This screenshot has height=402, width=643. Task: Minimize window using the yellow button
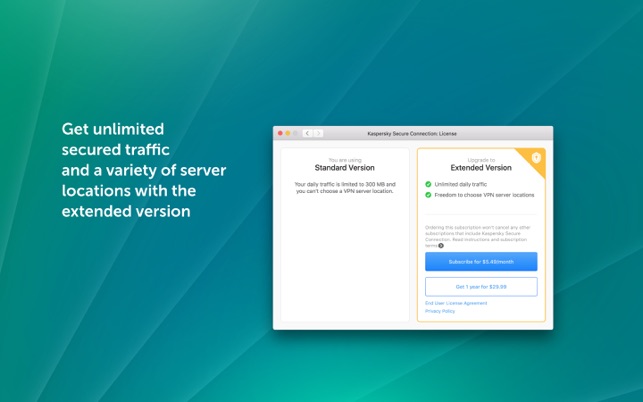[x=287, y=133]
